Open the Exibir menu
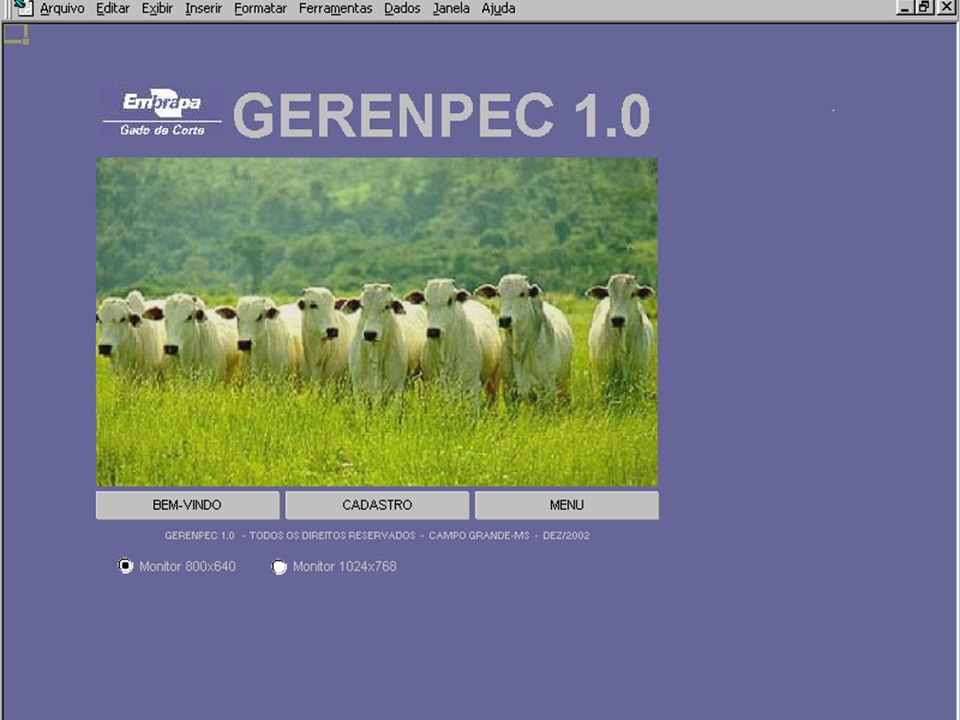Viewport: 960px width, 720px height. (157, 9)
